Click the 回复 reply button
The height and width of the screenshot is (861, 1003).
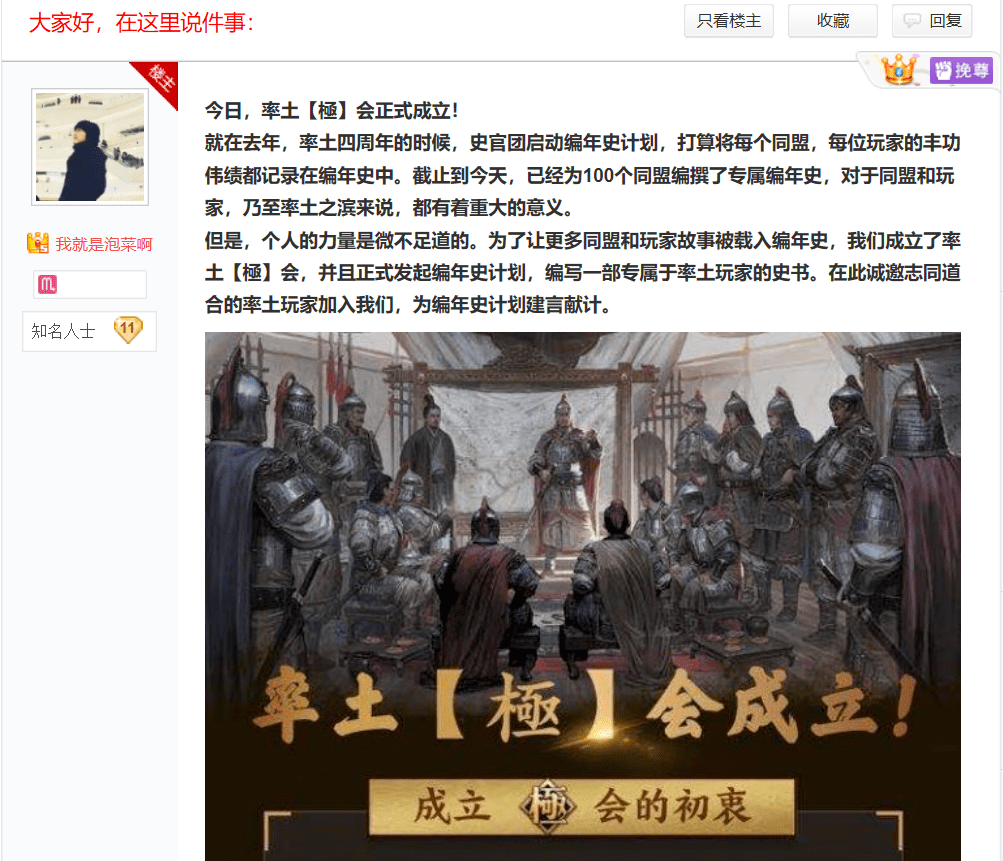coord(932,21)
